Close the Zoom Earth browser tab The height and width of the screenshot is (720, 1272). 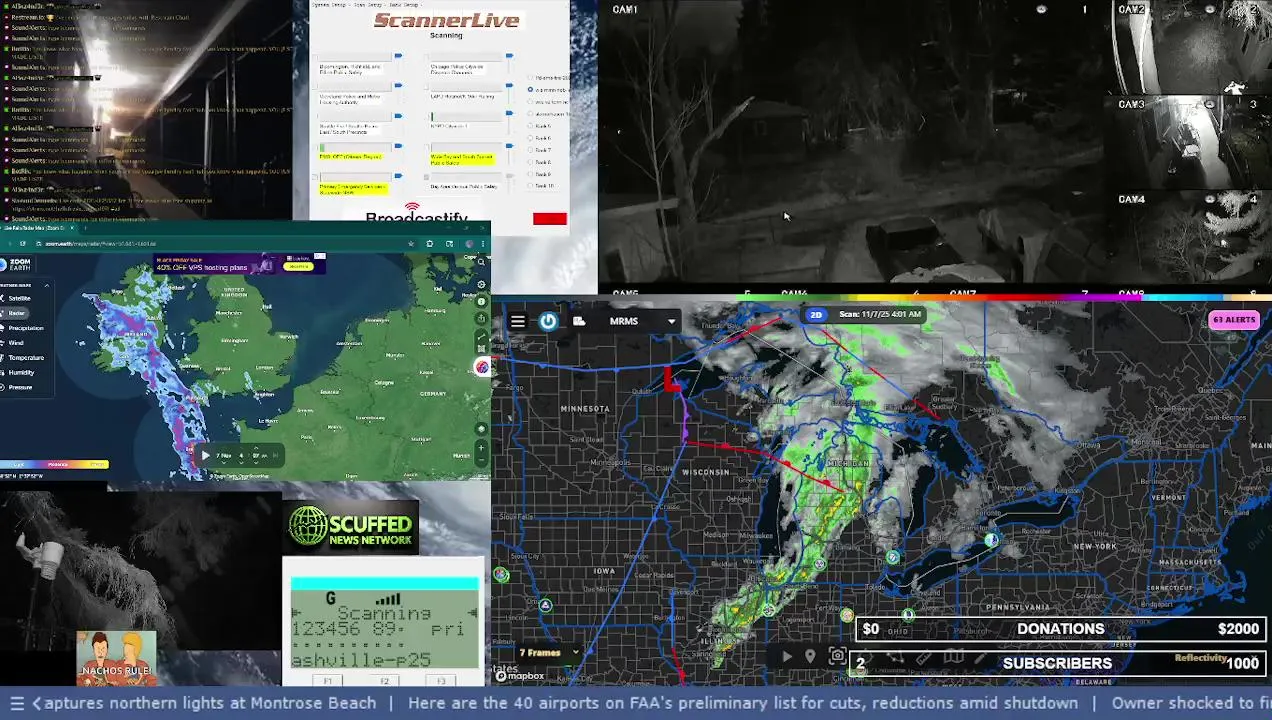pyautogui.click(x=72, y=228)
